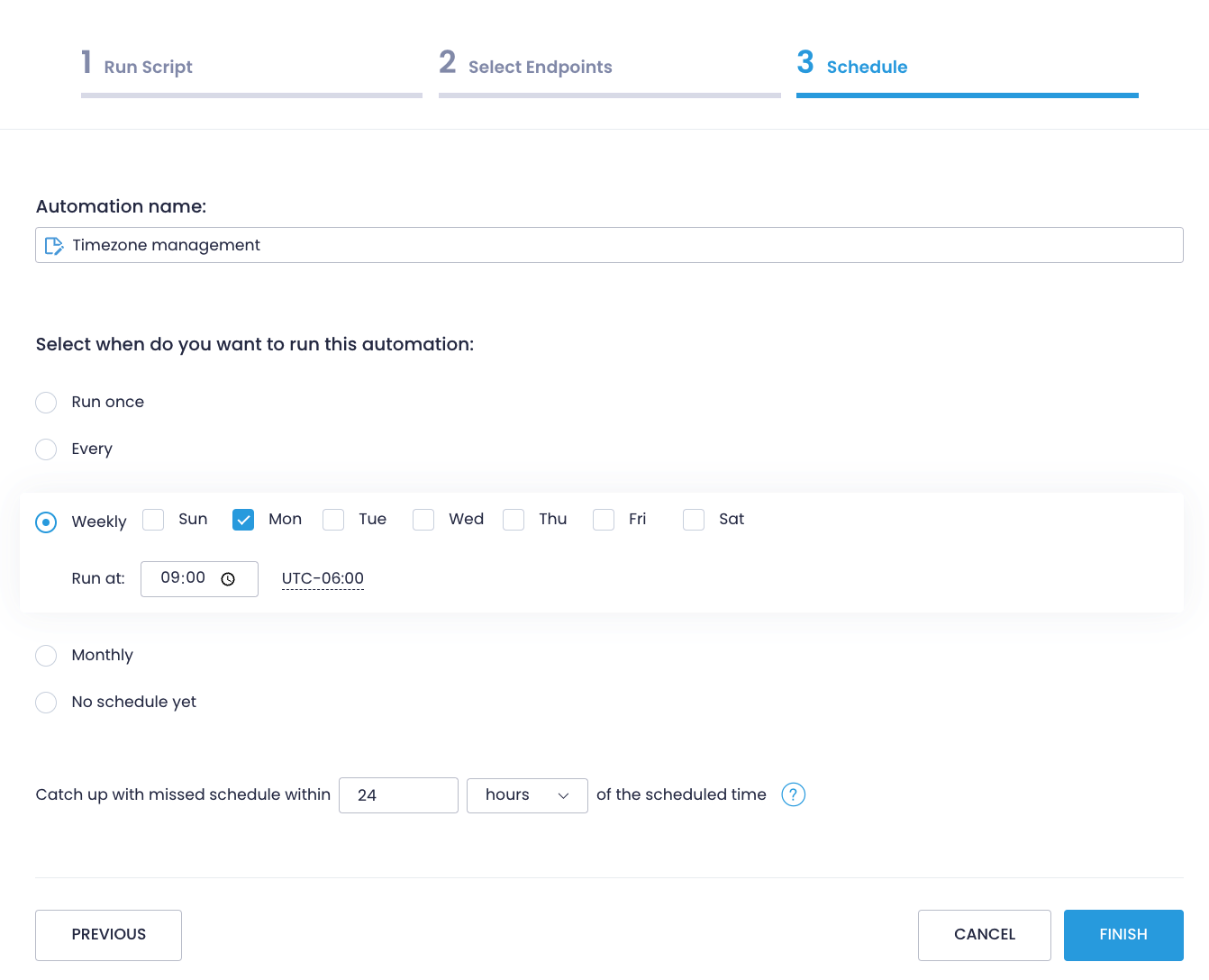Click the help question mark icon

coord(794,794)
